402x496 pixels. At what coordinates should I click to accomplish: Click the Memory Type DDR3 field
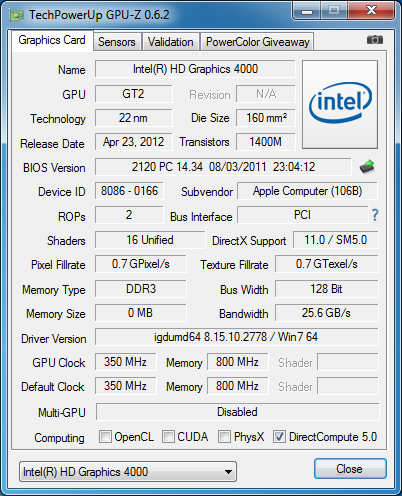point(141,289)
